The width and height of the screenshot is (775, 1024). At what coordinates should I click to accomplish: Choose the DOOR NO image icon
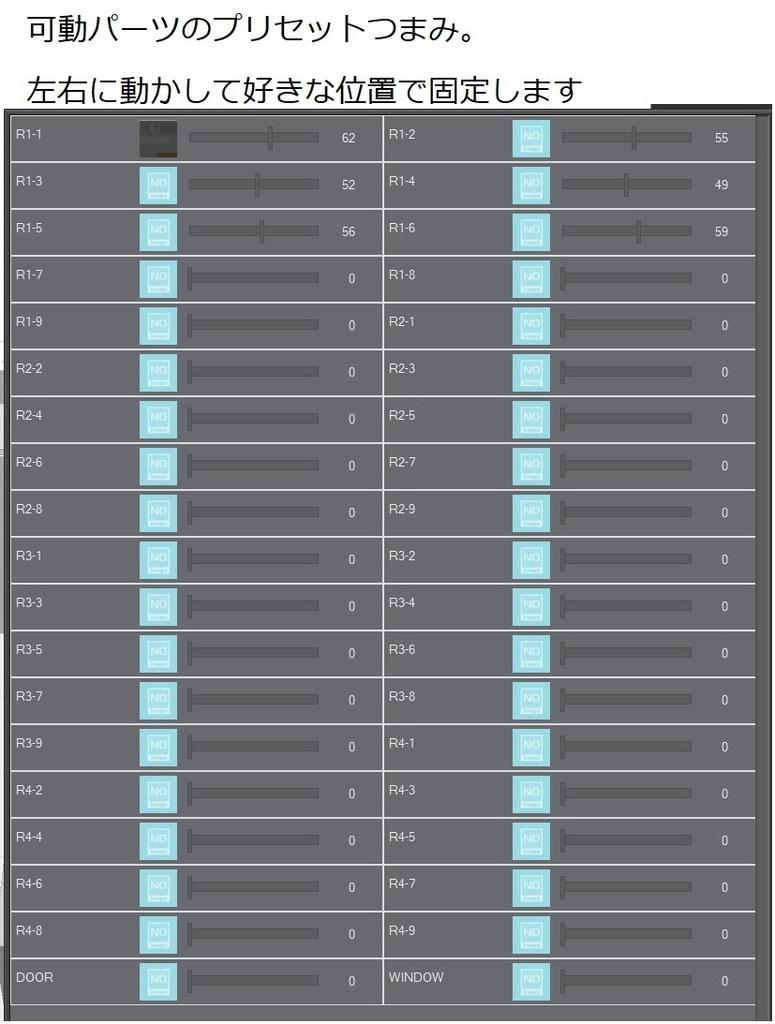[158, 982]
